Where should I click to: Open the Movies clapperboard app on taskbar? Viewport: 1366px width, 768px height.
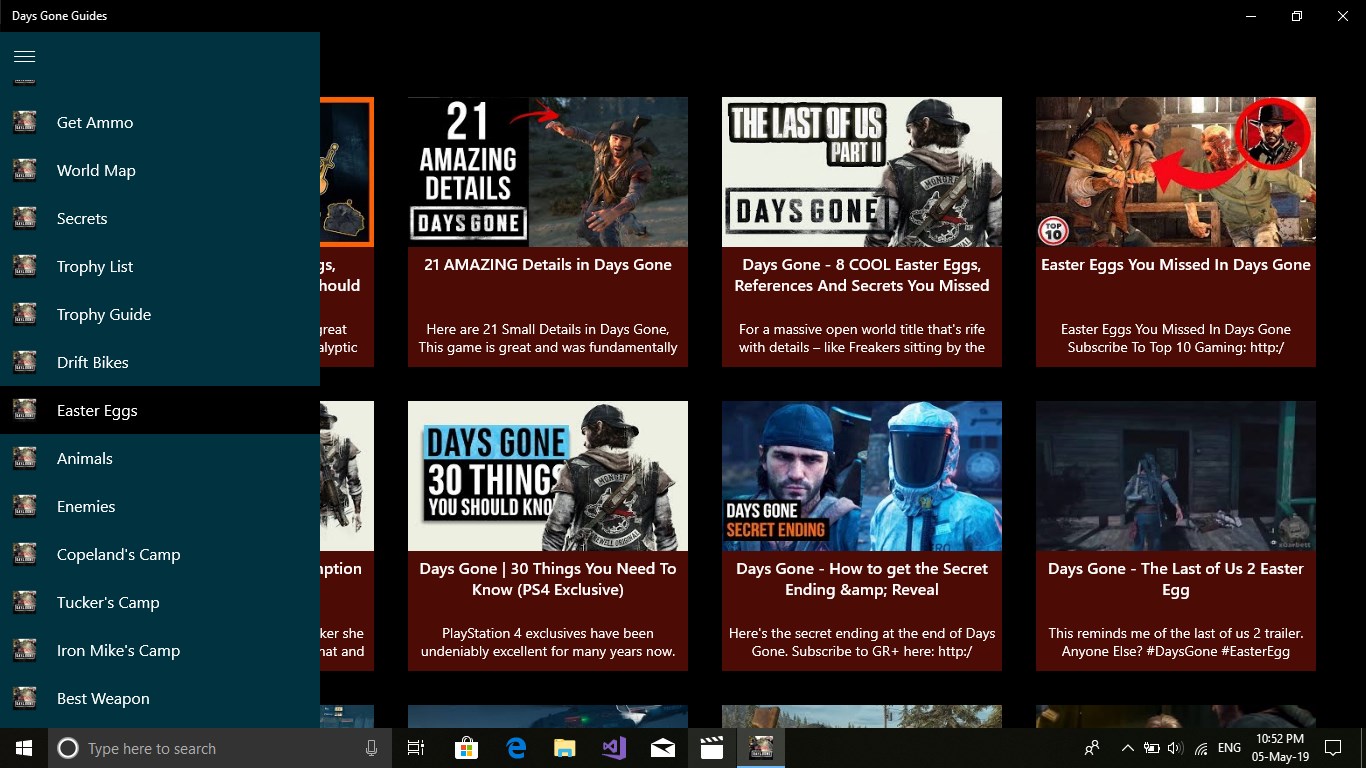coord(712,748)
